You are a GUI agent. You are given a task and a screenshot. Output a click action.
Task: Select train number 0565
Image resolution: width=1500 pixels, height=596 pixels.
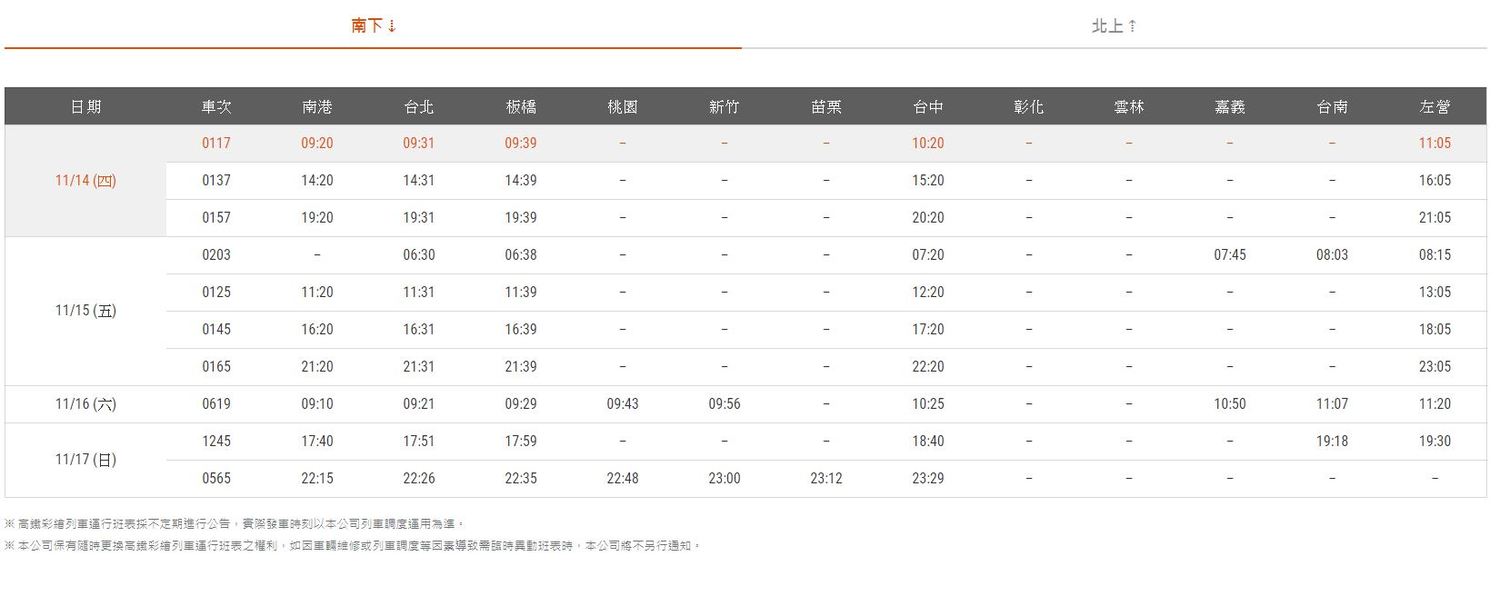point(216,478)
